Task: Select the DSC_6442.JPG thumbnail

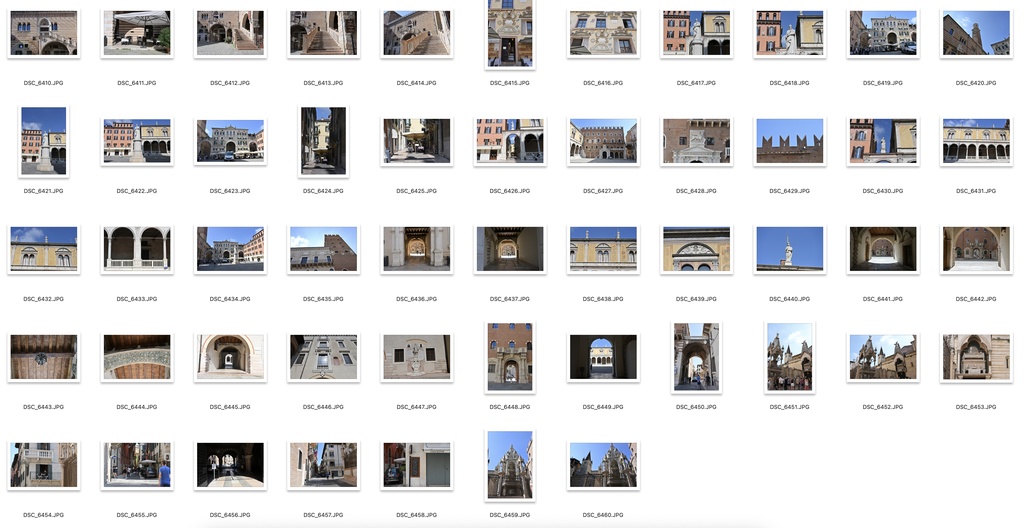Action: coord(976,249)
